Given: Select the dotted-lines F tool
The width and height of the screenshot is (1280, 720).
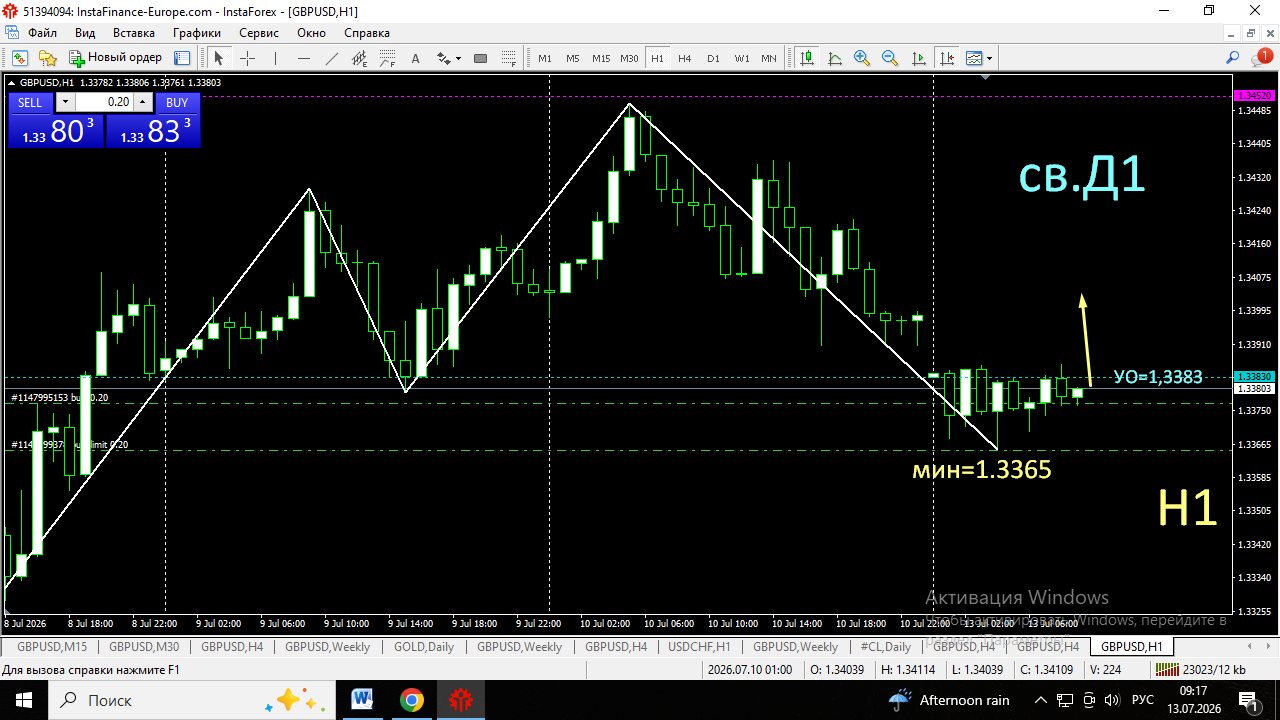Looking at the screenshot, I should (x=508, y=58).
